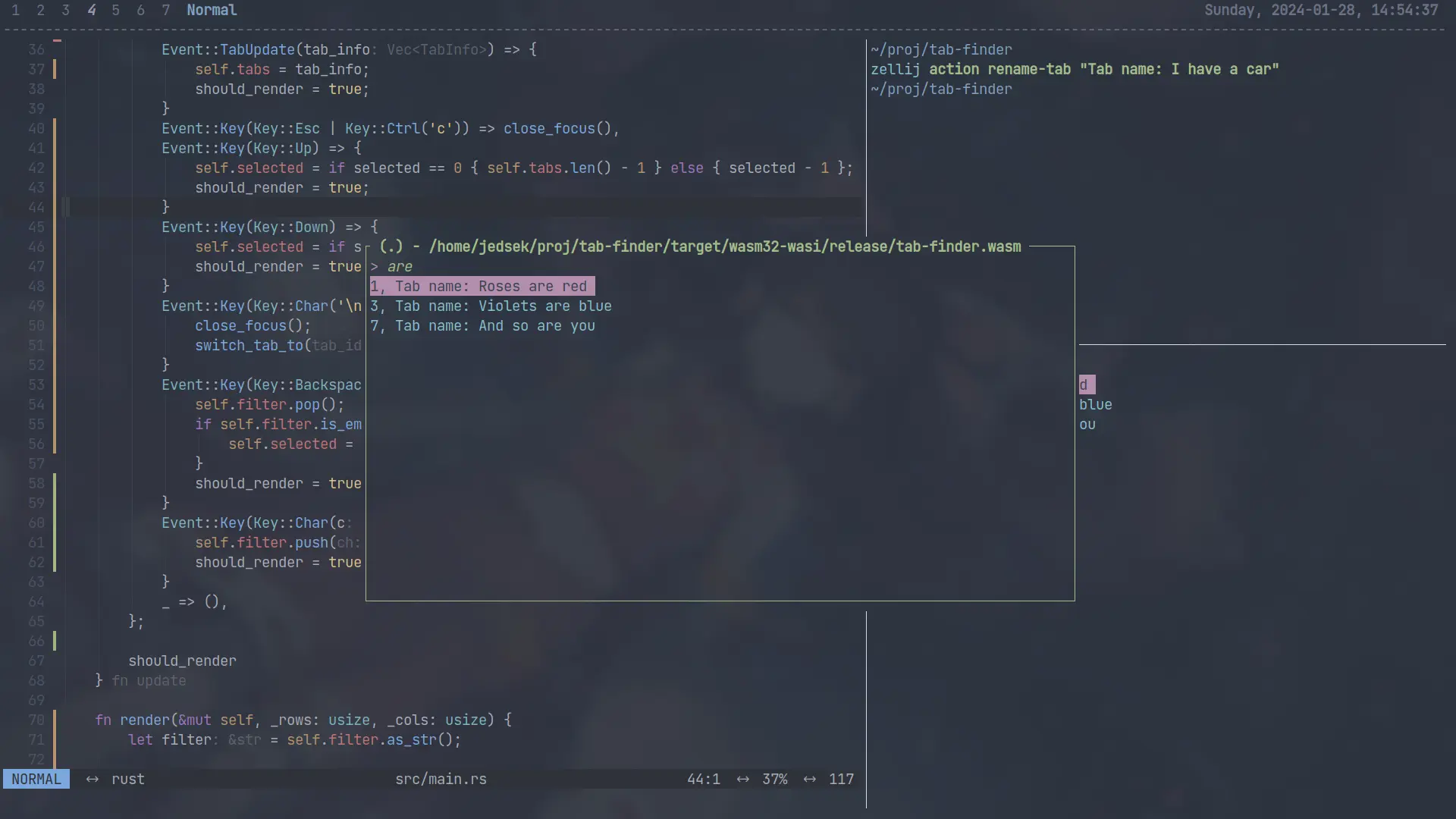Click the arrow separator before 117
The width and height of the screenshot is (1456, 819).
(809, 780)
